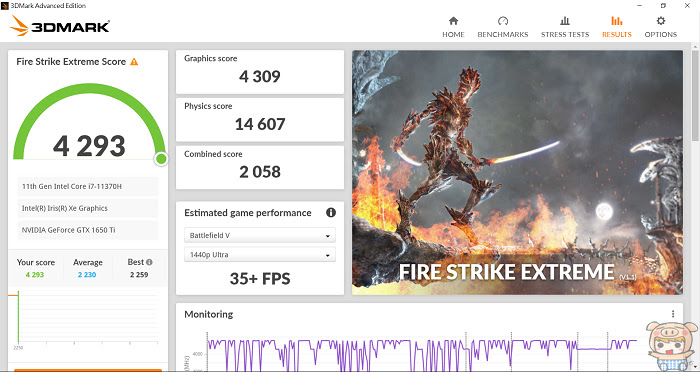700x372 pixels.
Task: Open the Stress Tests chart icon
Action: [565, 21]
